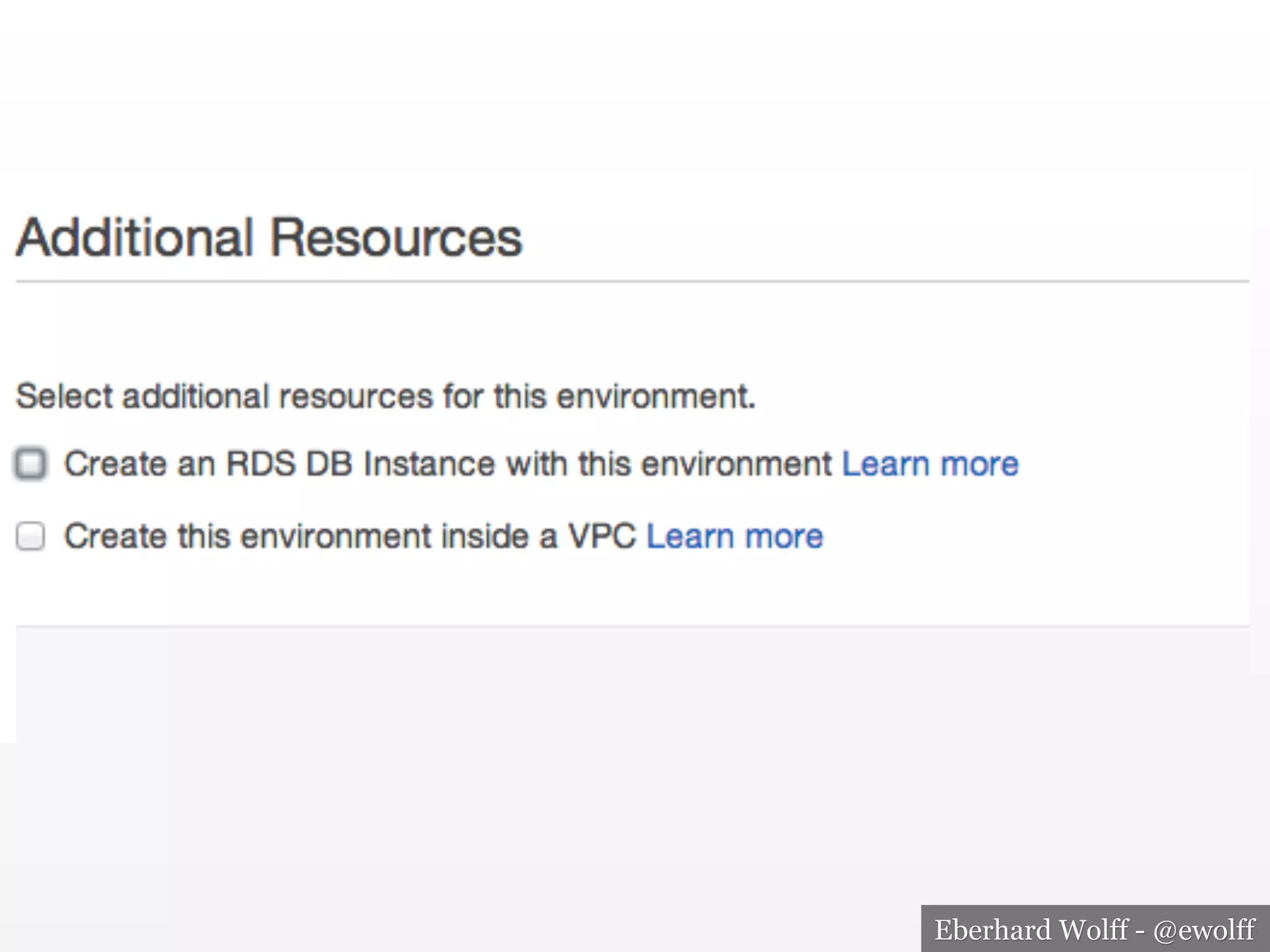Click the word 'VPC' in the second option

coord(602,536)
